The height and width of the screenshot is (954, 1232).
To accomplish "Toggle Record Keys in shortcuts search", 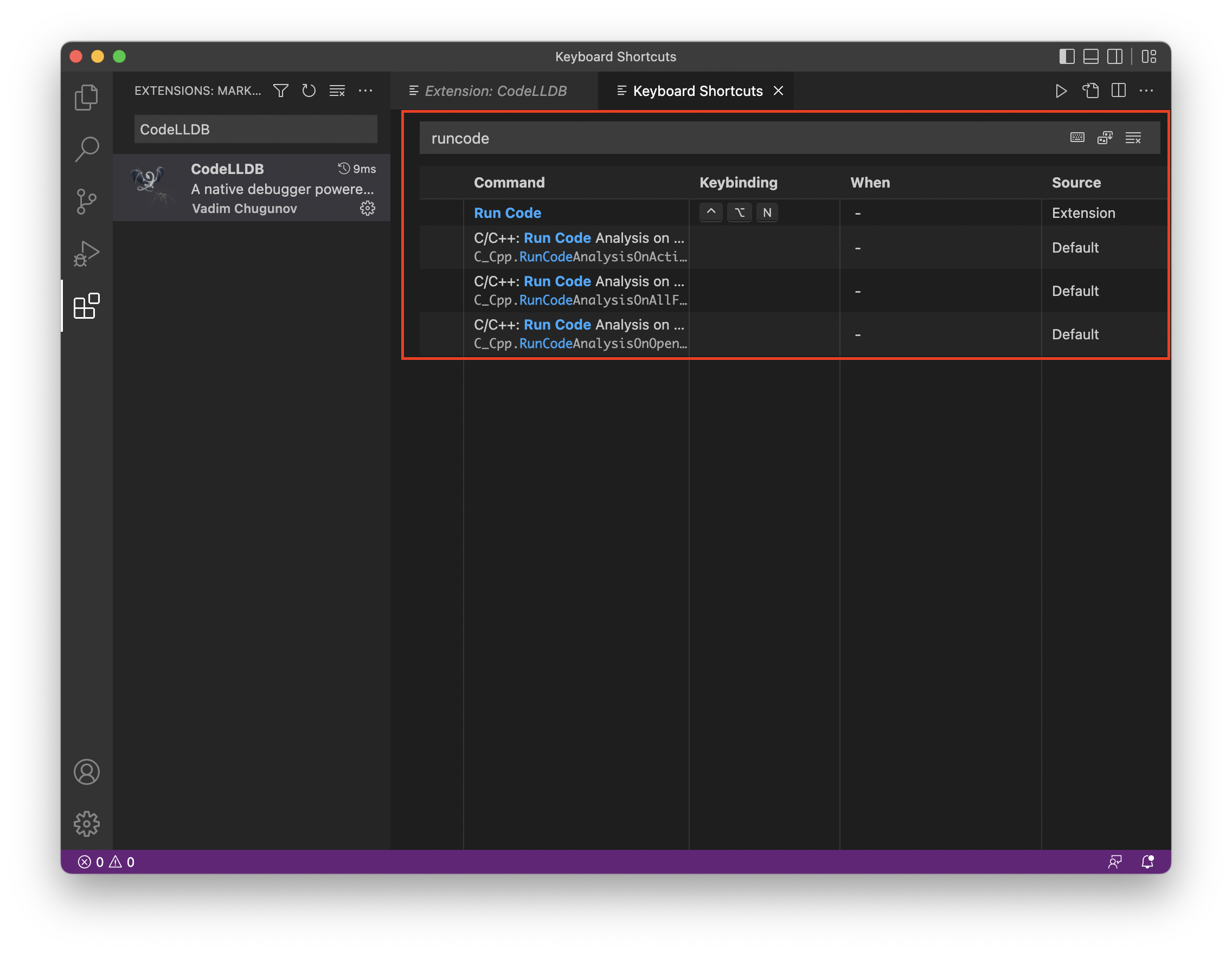I will (x=1077, y=138).
